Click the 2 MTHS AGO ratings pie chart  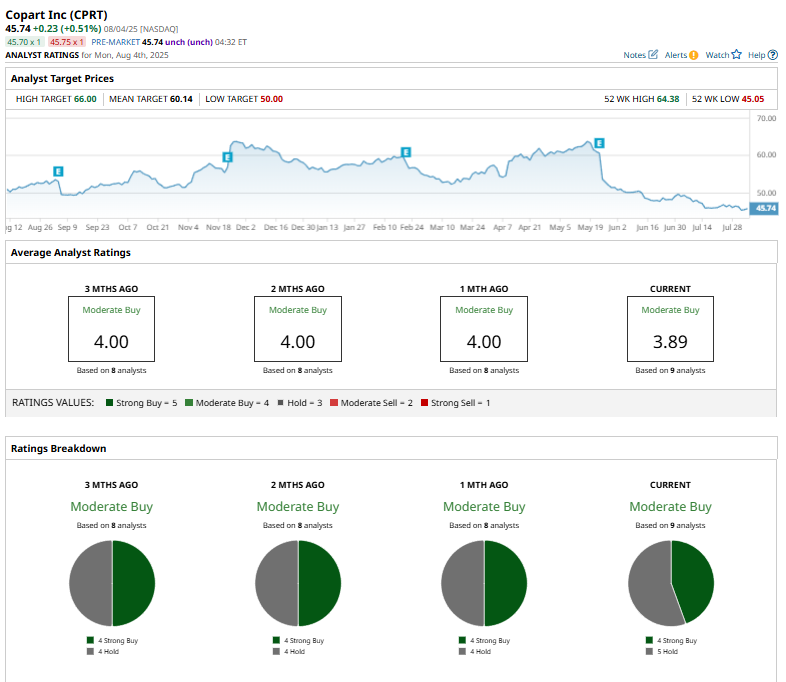(x=298, y=583)
